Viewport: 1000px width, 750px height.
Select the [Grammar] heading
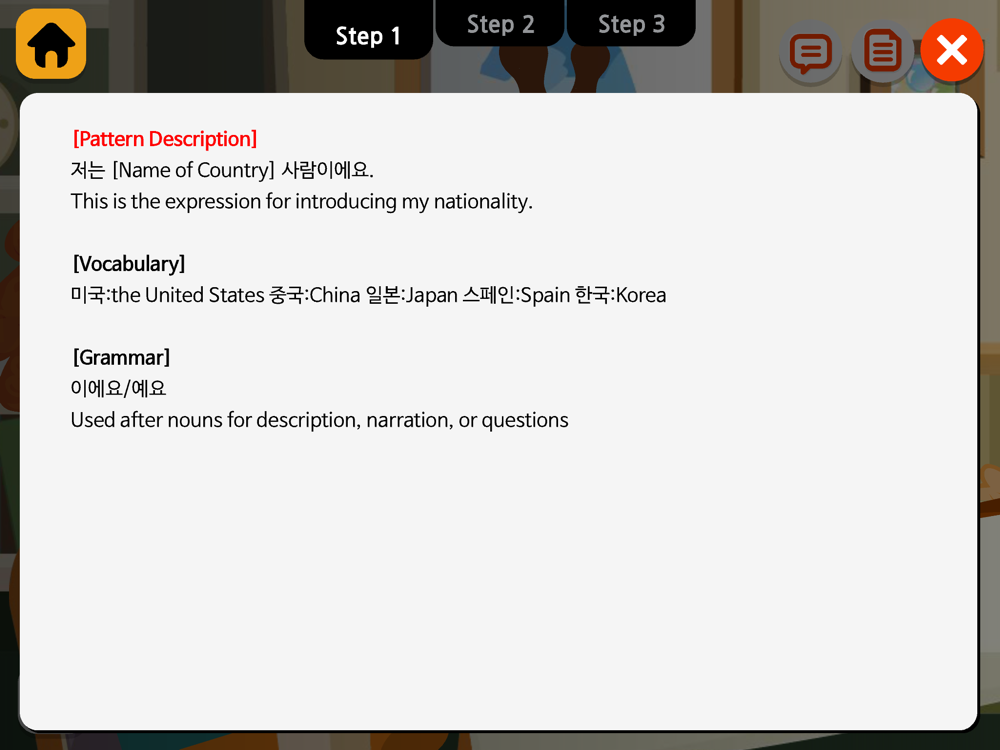[x=121, y=358]
